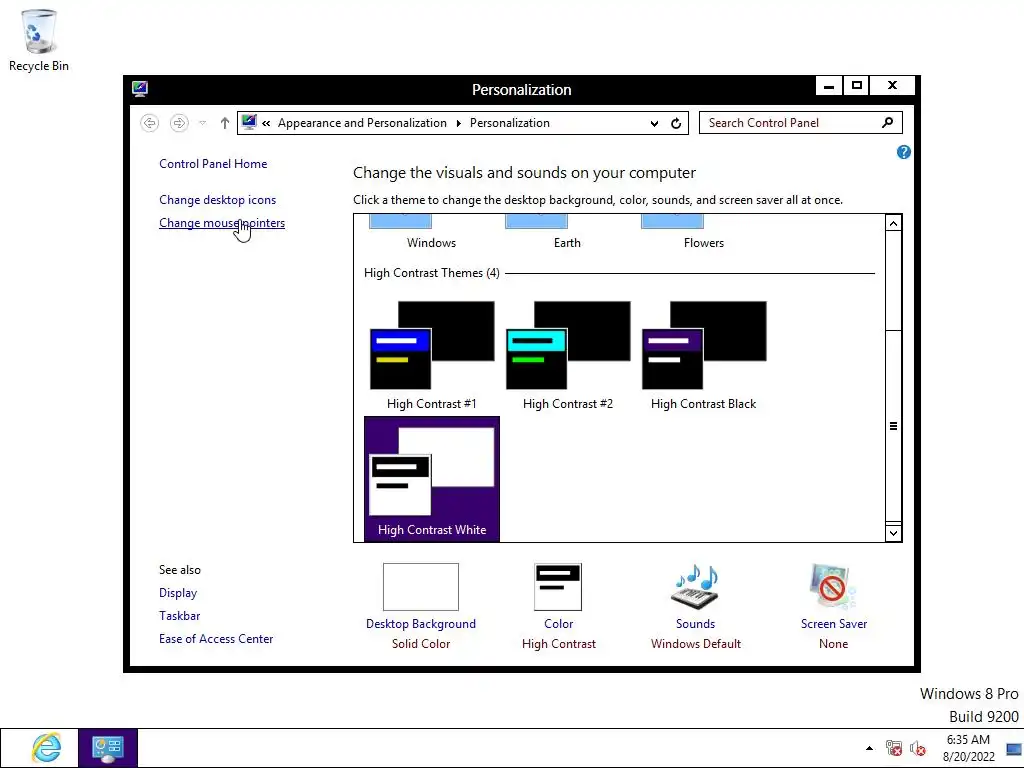Viewport: 1024px width, 768px height.
Task: Launch Internet Explorer from the taskbar
Action: pos(47,748)
